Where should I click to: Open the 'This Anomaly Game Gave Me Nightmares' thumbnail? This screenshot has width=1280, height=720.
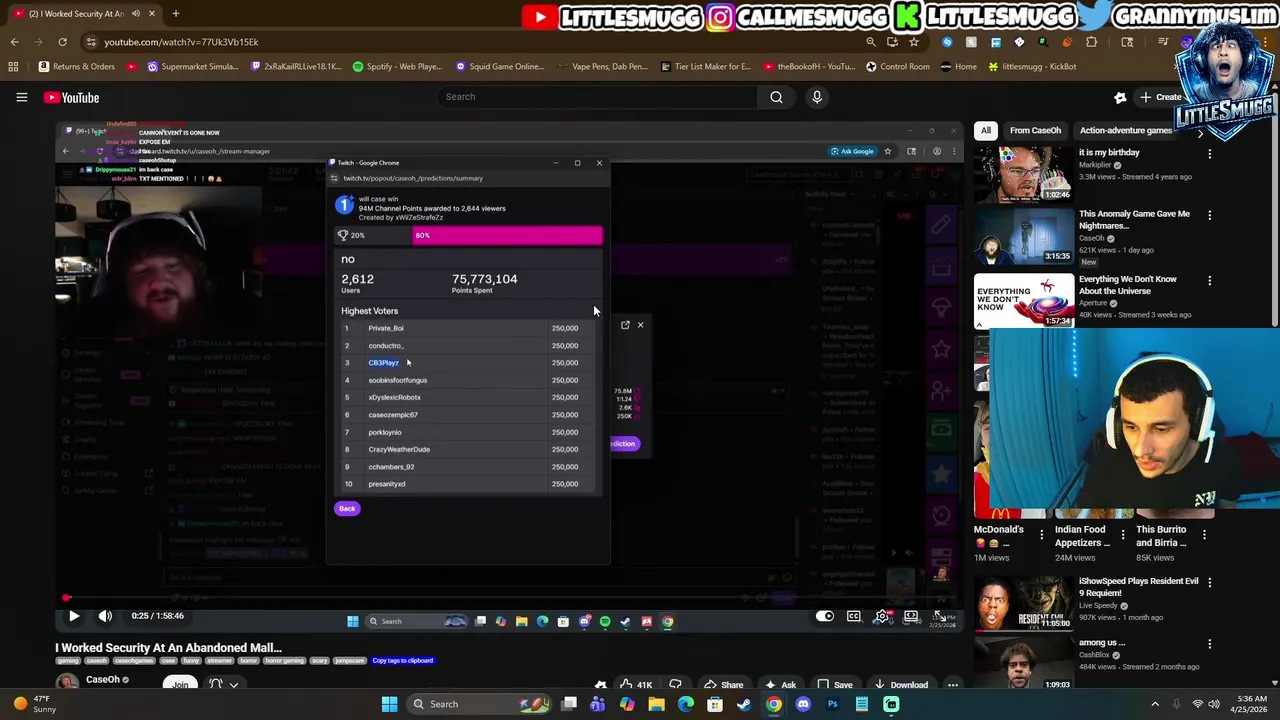(x=1023, y=235)
